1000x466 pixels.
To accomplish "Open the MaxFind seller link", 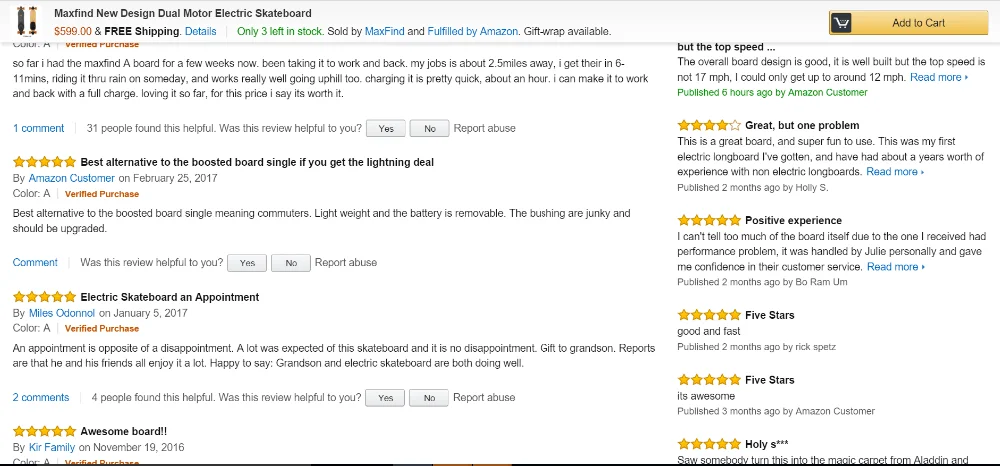I will pyautogui.click(x=385, y=31).
